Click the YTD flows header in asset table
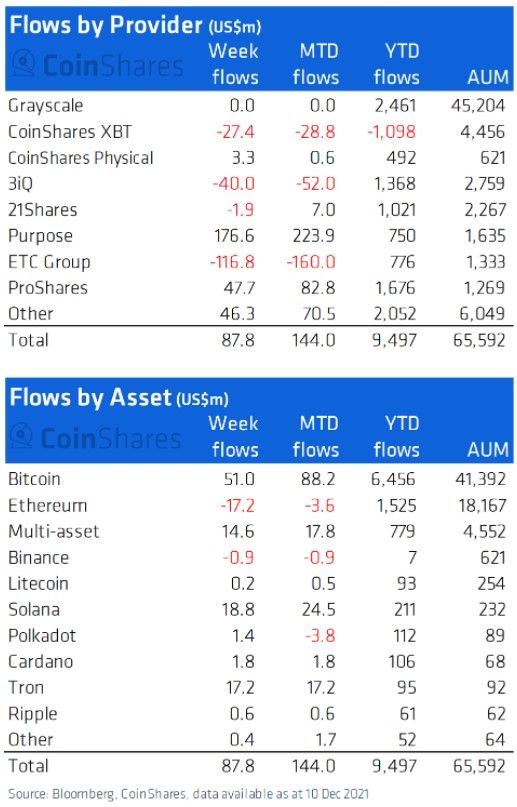The height and width of the screenshot is (807, 517). click(x=397, y=436)
